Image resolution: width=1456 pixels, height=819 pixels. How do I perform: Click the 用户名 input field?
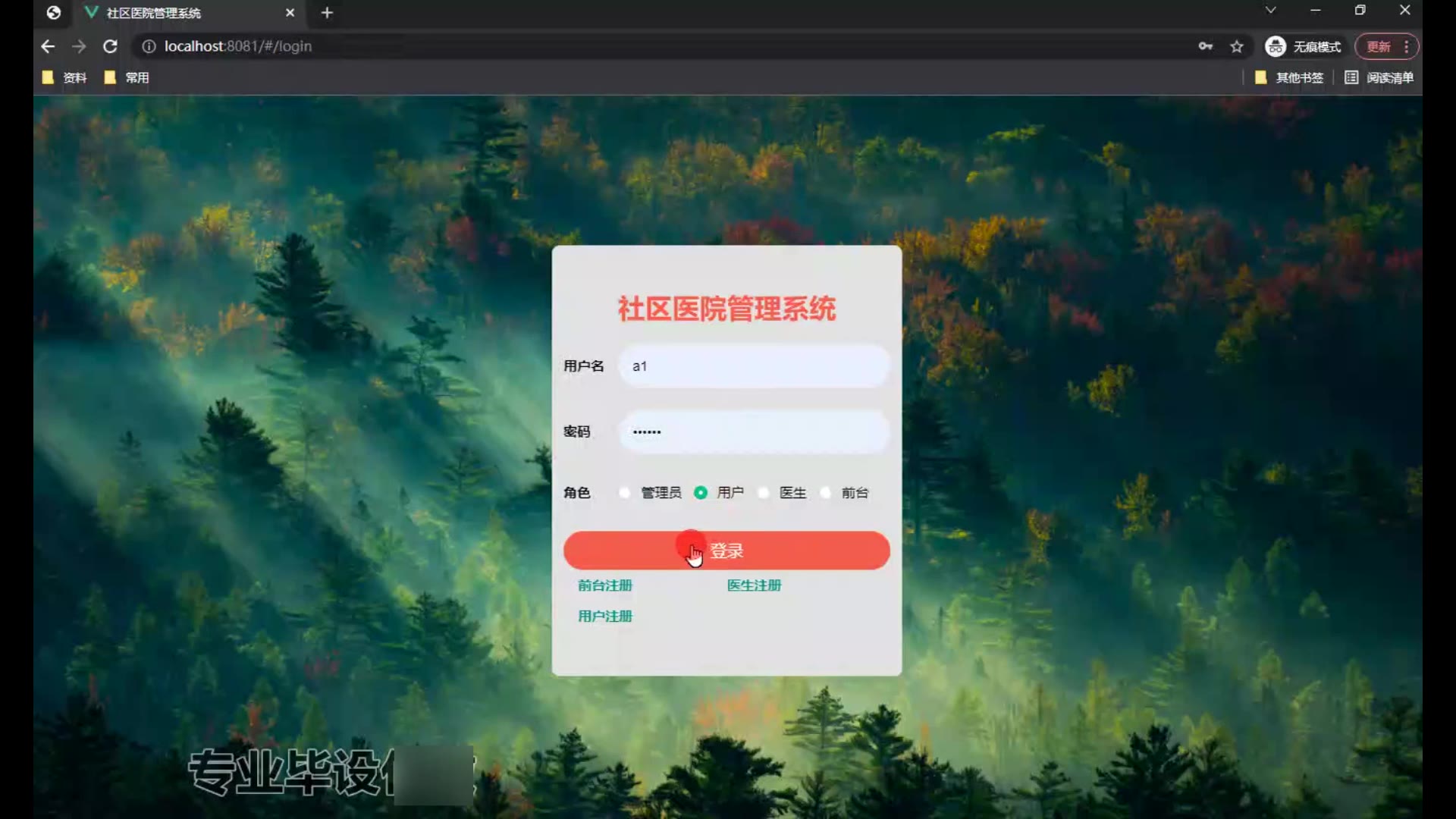click(754, 366)
